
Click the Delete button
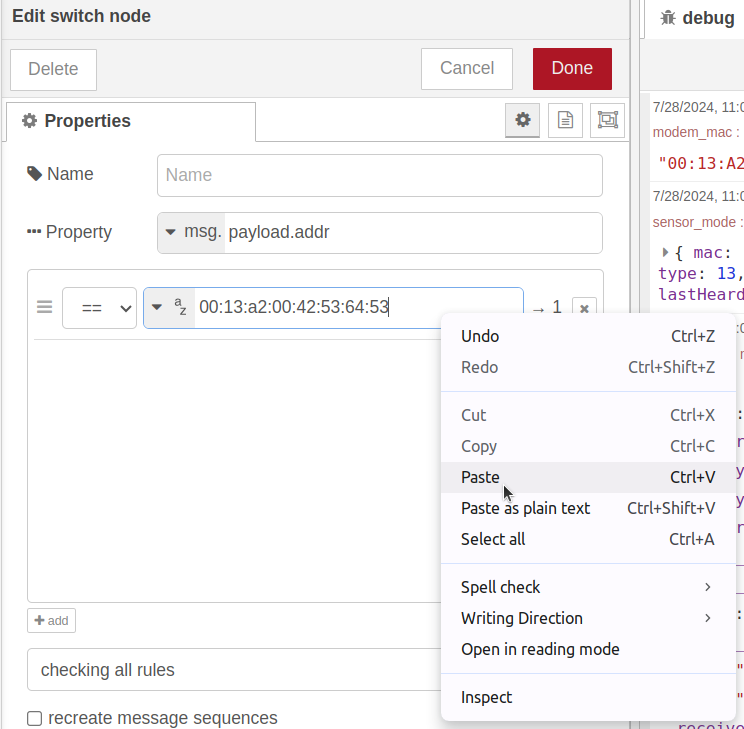point(53,69)
